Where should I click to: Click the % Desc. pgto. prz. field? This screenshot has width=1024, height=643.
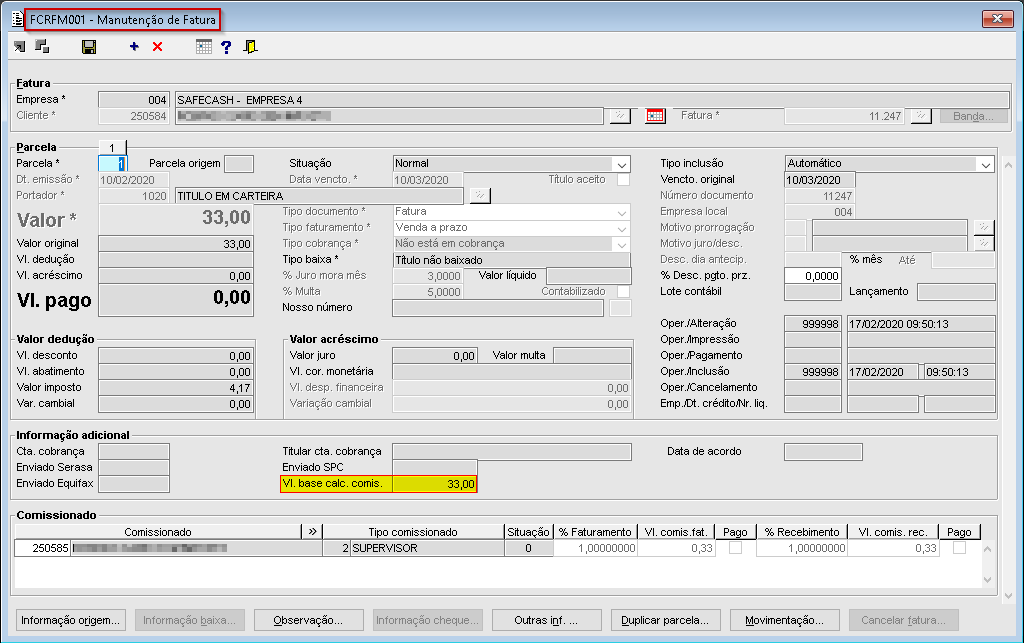coord(812,276)
